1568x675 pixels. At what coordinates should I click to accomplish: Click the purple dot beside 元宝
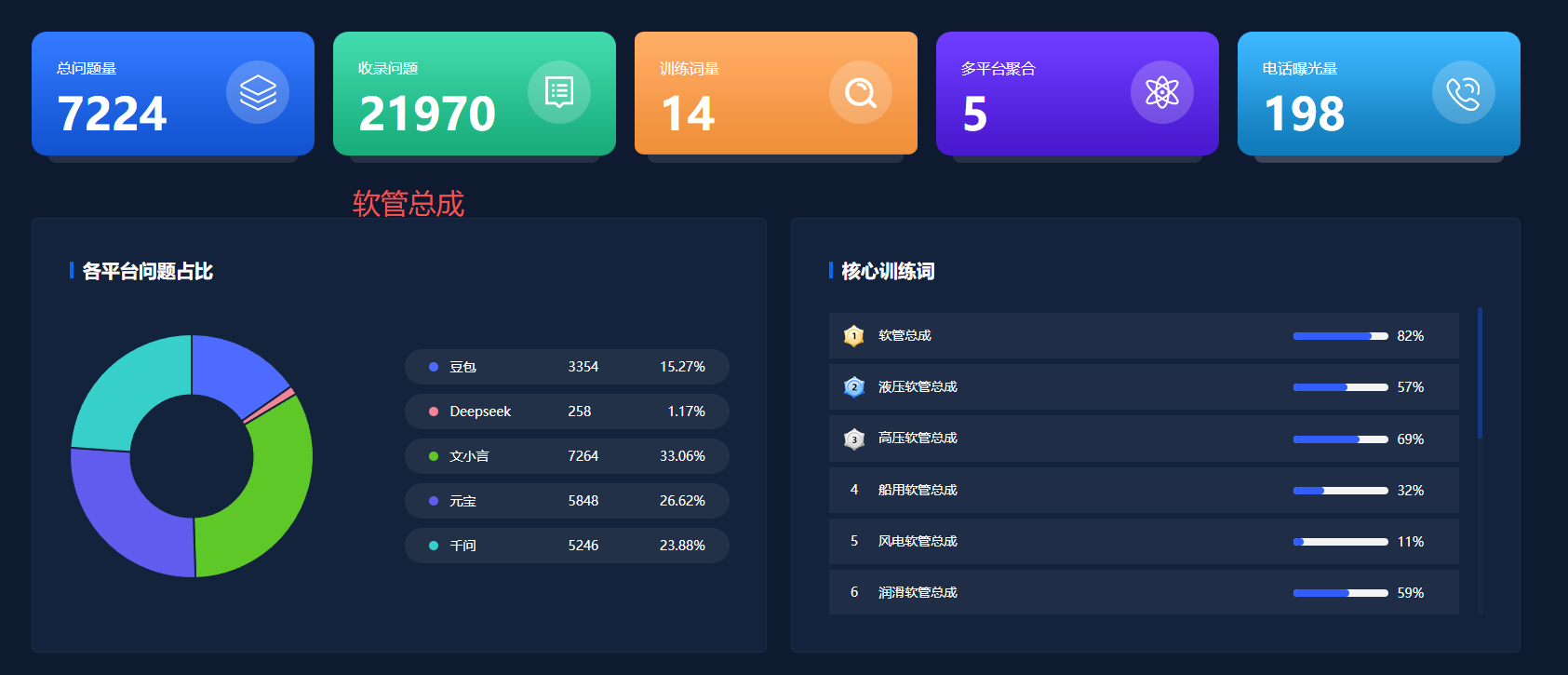(x=434, y=501)
